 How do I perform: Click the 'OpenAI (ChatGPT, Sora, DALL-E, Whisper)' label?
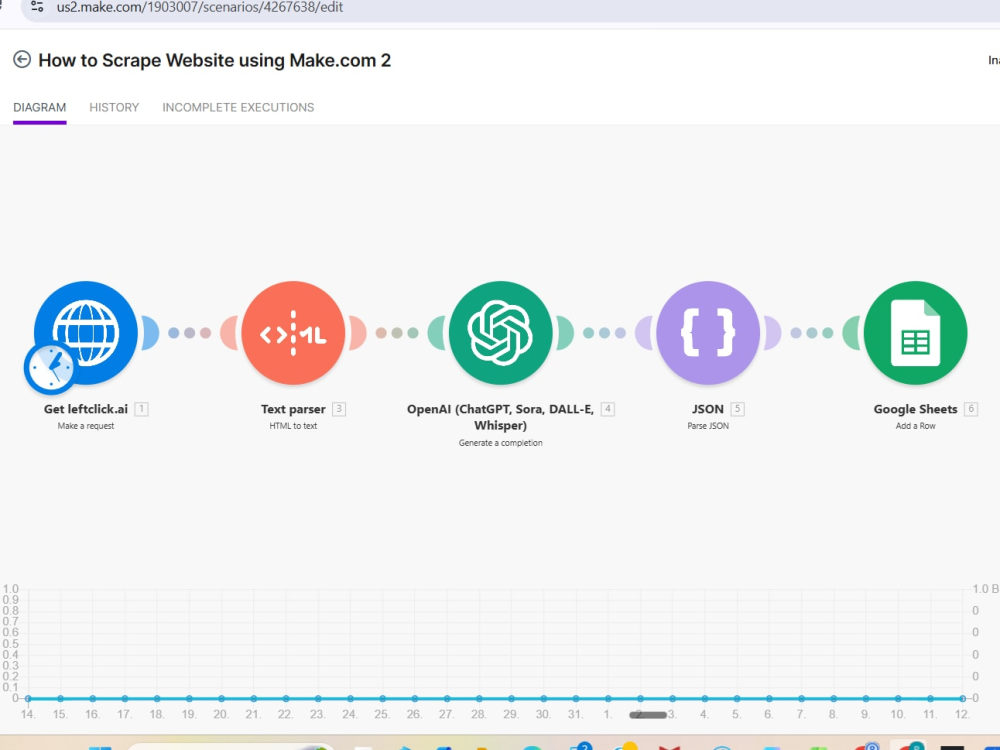click(x=501, y=417)
